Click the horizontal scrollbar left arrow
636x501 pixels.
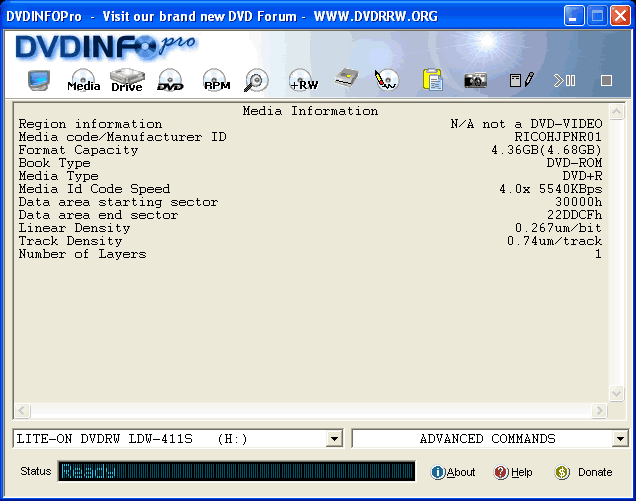(x=21, y=411)
